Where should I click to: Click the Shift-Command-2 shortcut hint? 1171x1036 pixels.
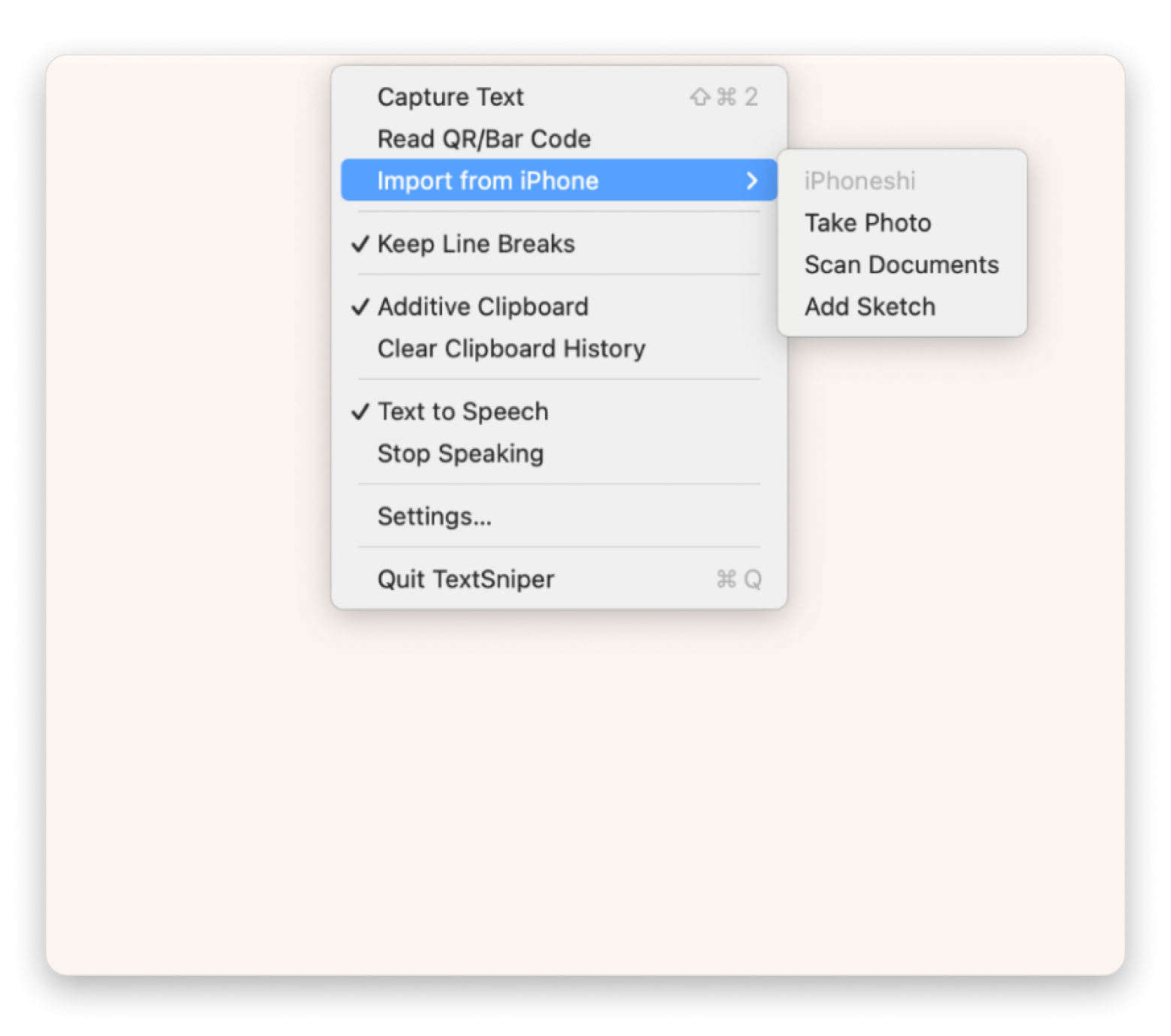click(x=724, y=97)
